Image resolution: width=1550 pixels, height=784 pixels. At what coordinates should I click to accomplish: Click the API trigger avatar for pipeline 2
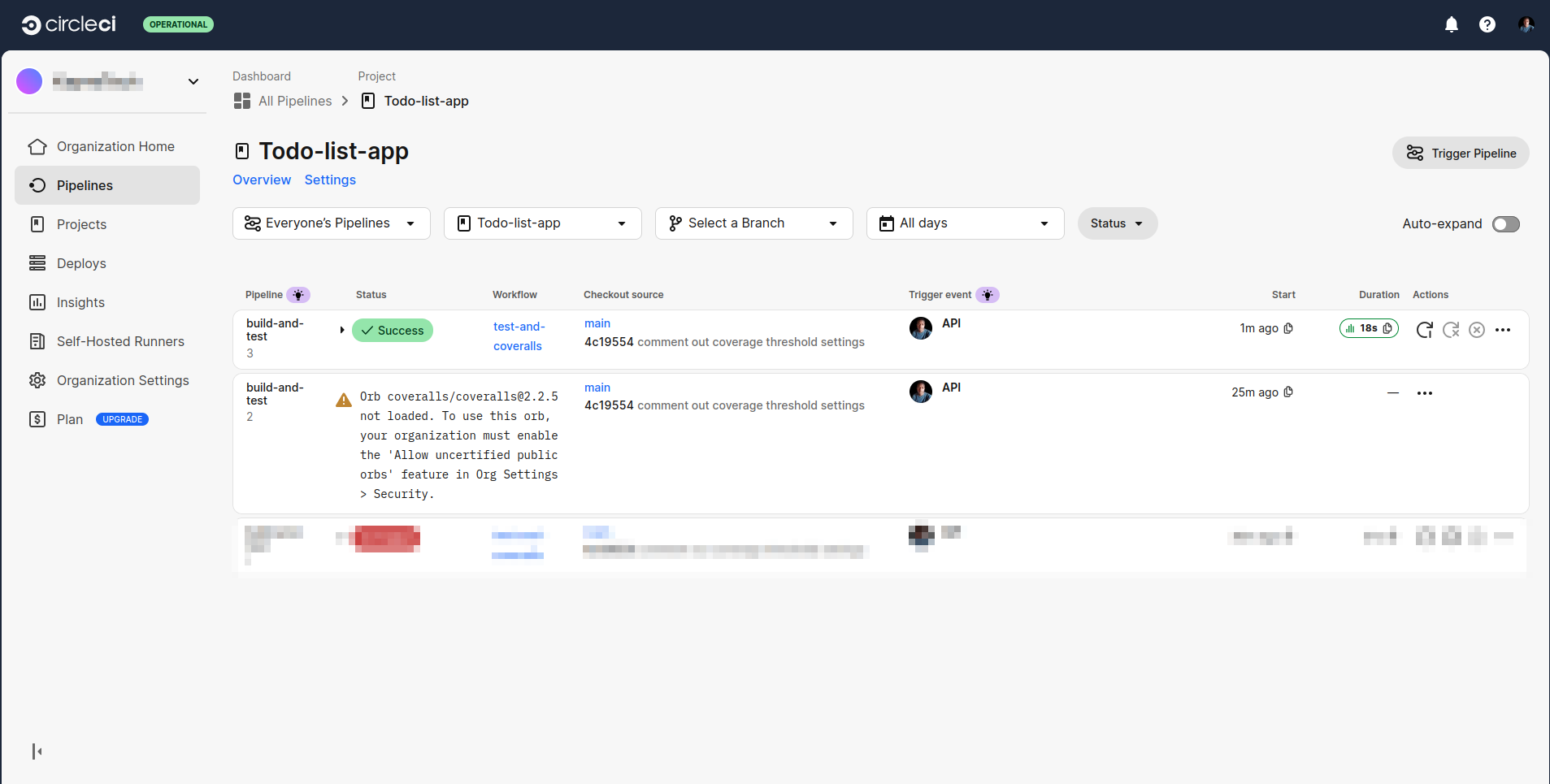[x=921, y=392]
